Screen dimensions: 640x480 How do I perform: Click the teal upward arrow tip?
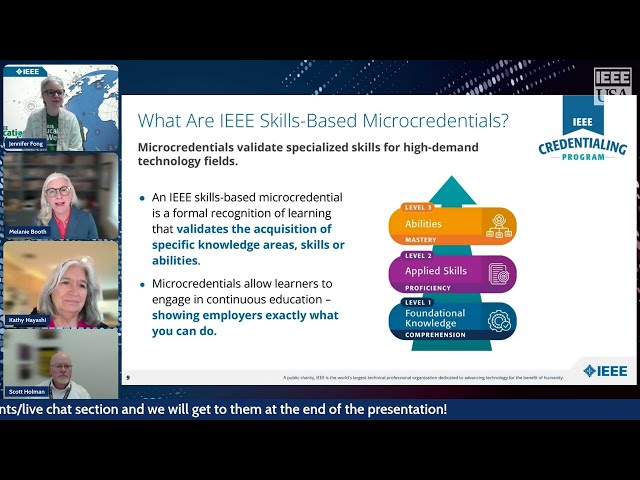[x=452, y=189]
